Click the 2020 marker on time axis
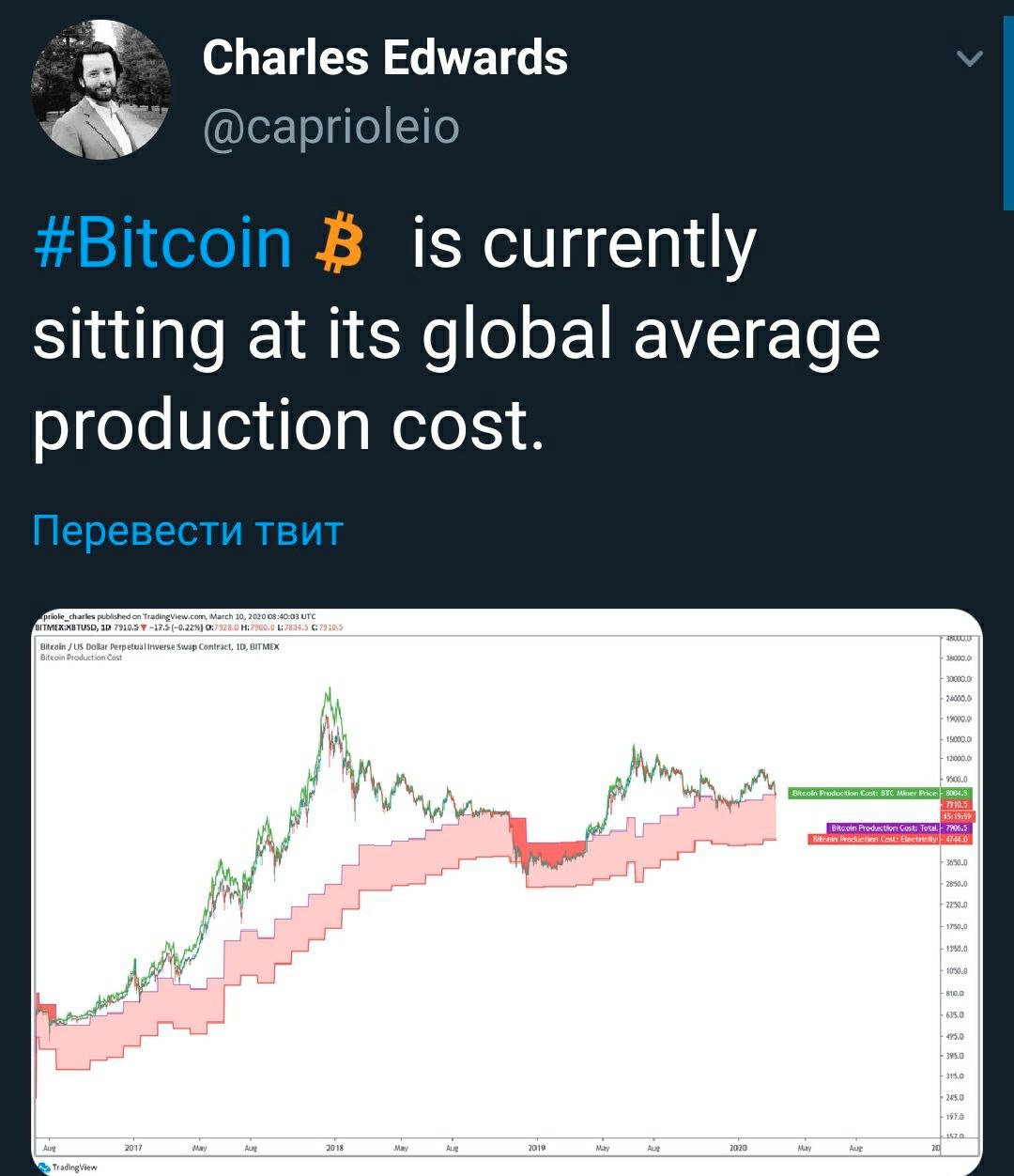The width and height of the screenshot is (1014, 1176). pyautogui.click(x=739, y=1148)
